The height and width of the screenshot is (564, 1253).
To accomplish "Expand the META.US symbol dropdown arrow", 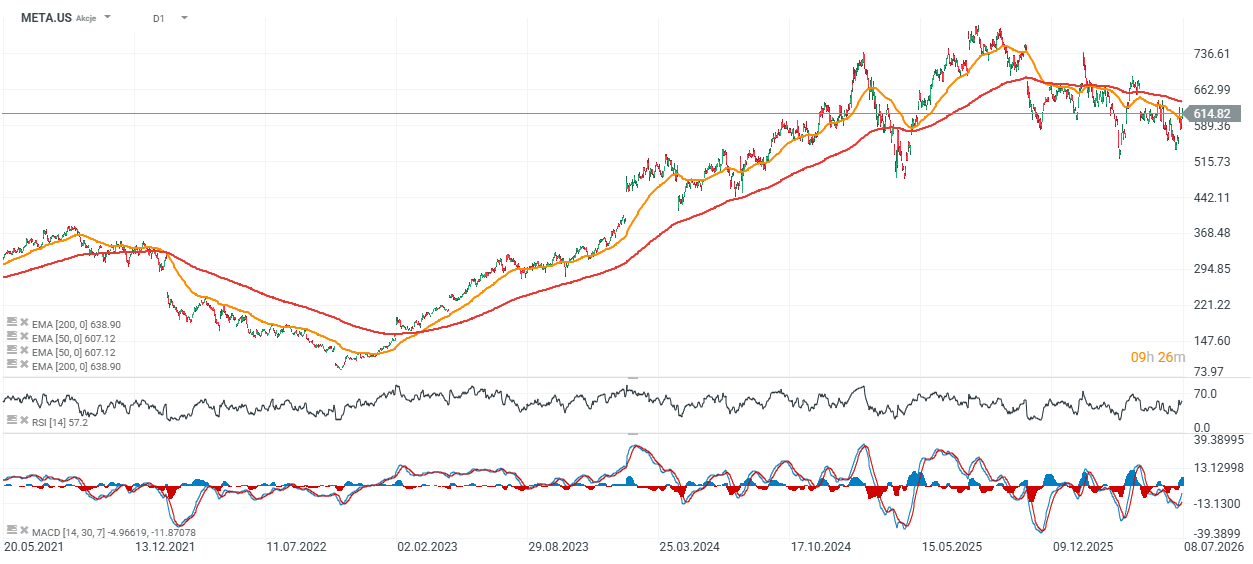I will [x=108, y=18].
